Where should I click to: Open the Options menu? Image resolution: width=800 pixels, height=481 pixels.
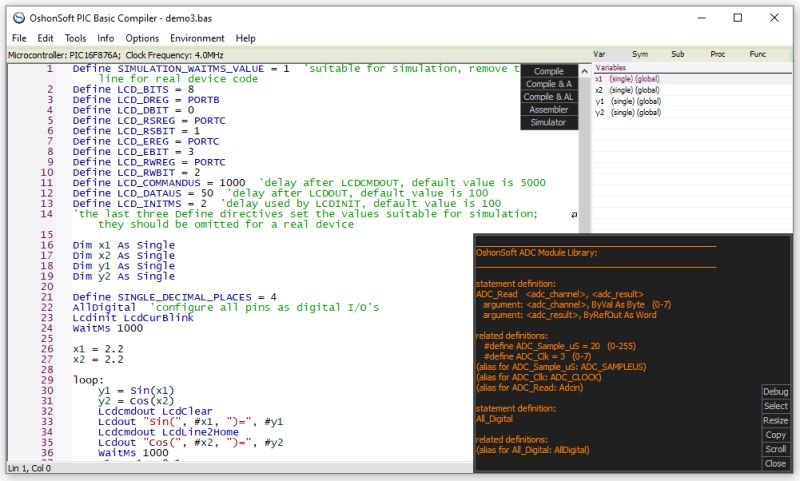coord(142,38)
